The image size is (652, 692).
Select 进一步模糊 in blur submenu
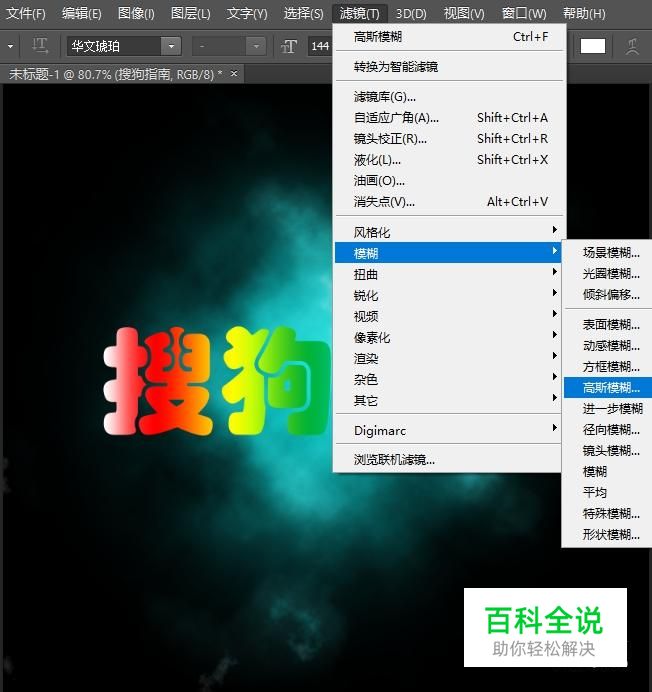608,409
